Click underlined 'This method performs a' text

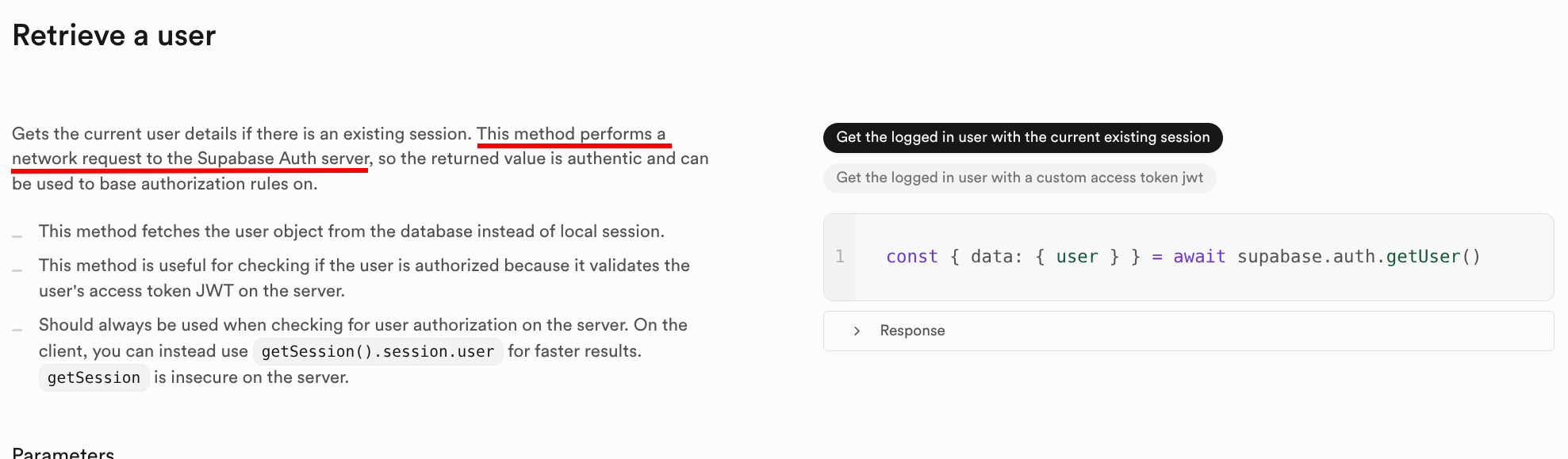point(571,134)
